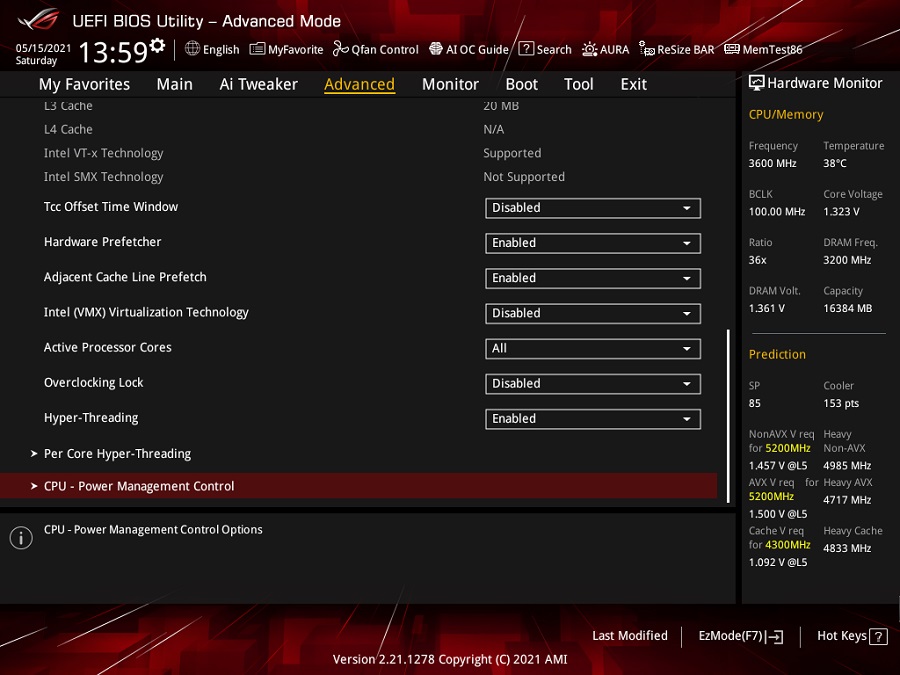The height and width of the screenshot is (675, 900).
Task: Click 38°C temperature value
Action: click(x=835, y=163)
